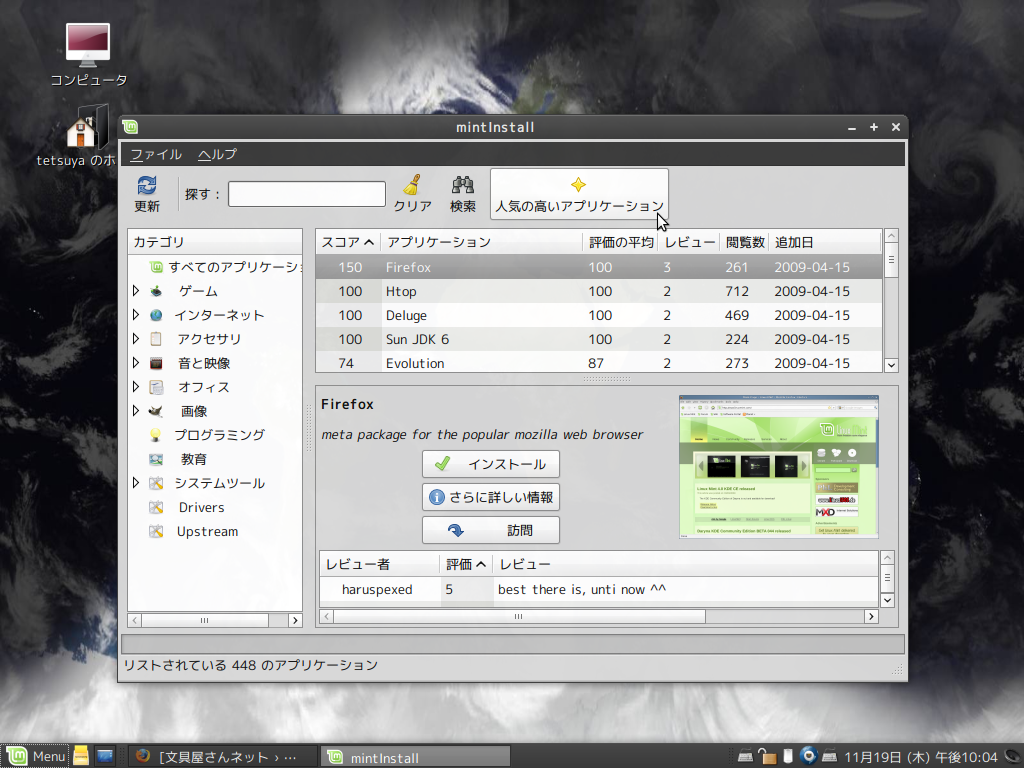The height and width of the screenshot is (768, 1024).
Task: Click the インストール install button
Action: point(490,464)
